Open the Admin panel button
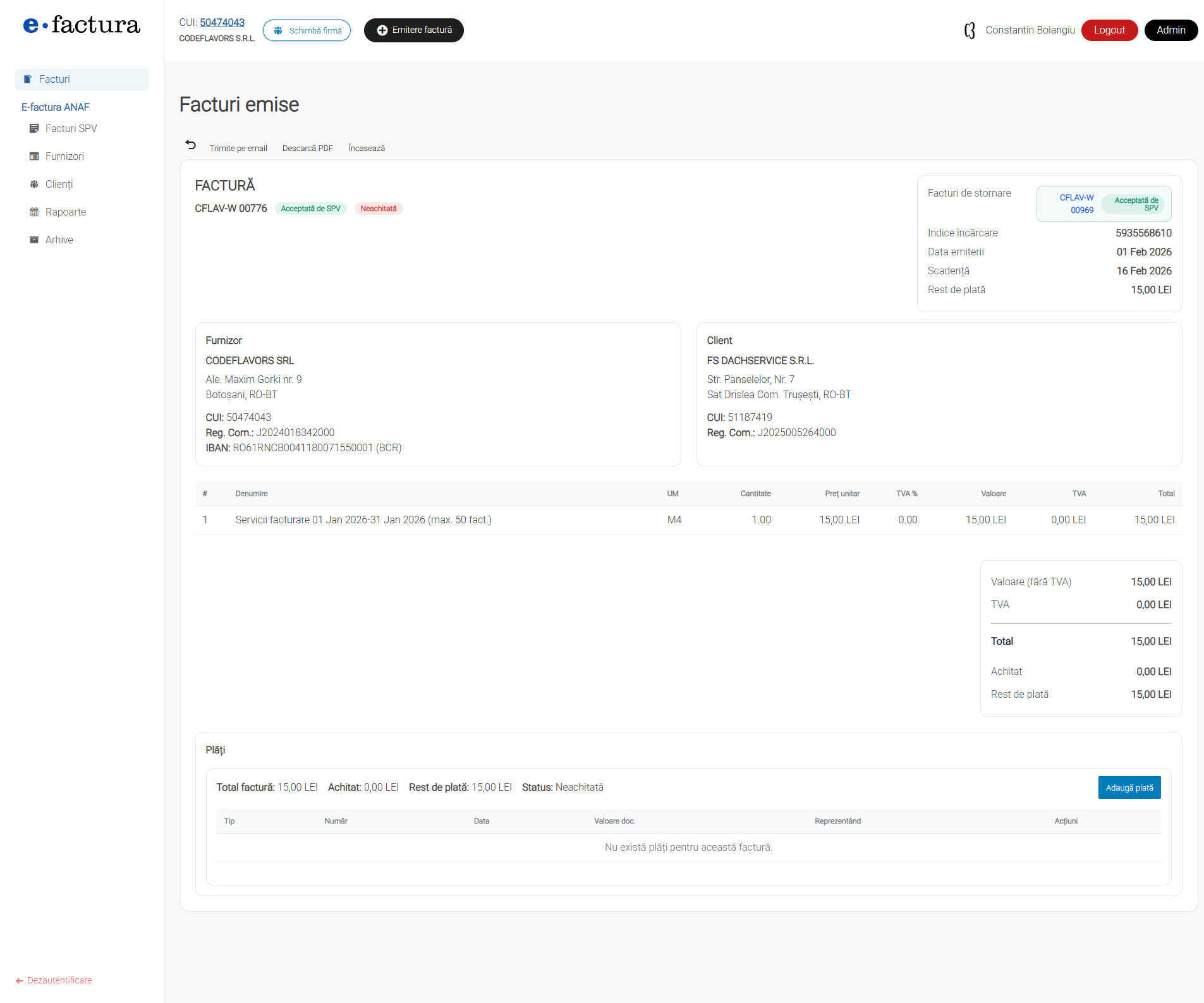 pos(1171,30)
